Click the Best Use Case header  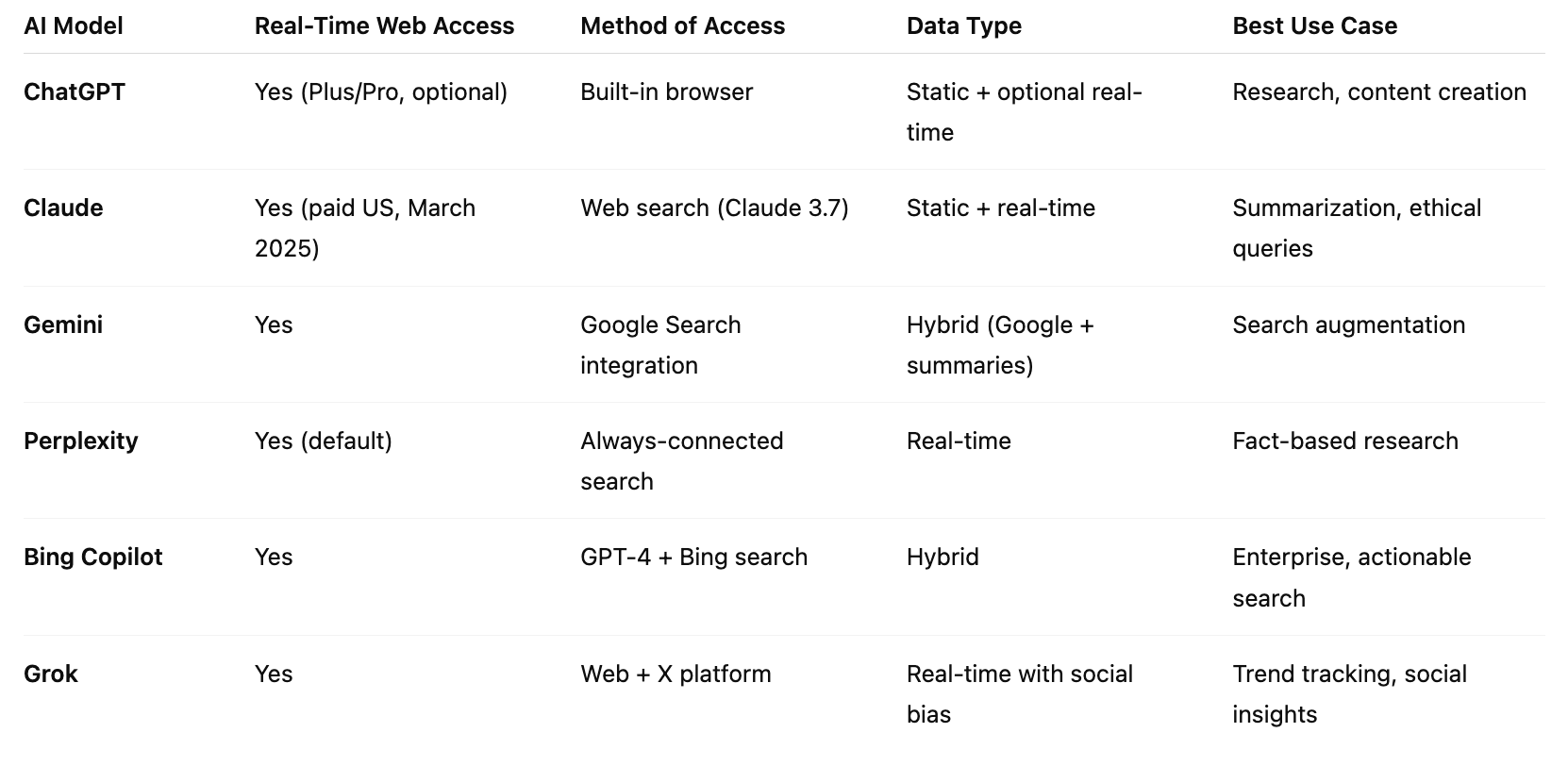(1314, 25)
